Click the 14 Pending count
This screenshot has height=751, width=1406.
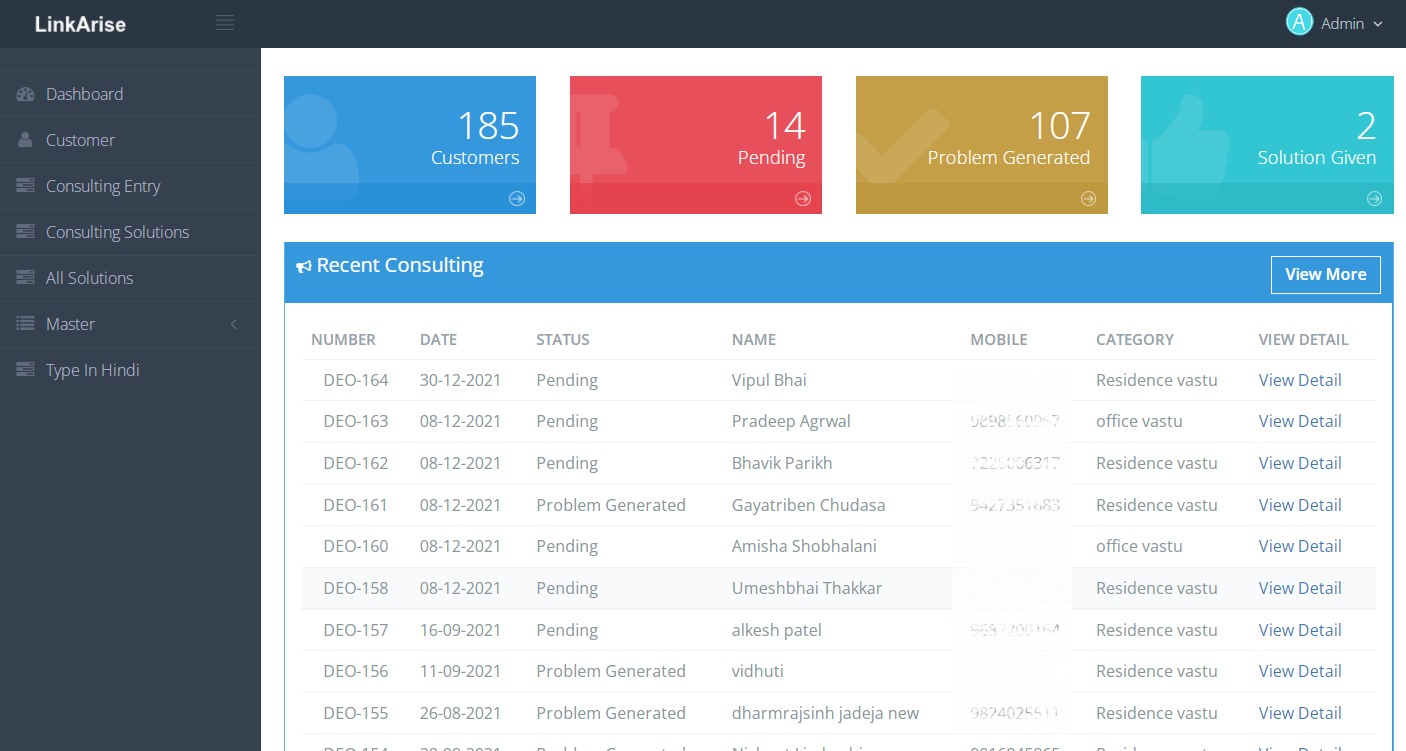(x=784, y=126)
